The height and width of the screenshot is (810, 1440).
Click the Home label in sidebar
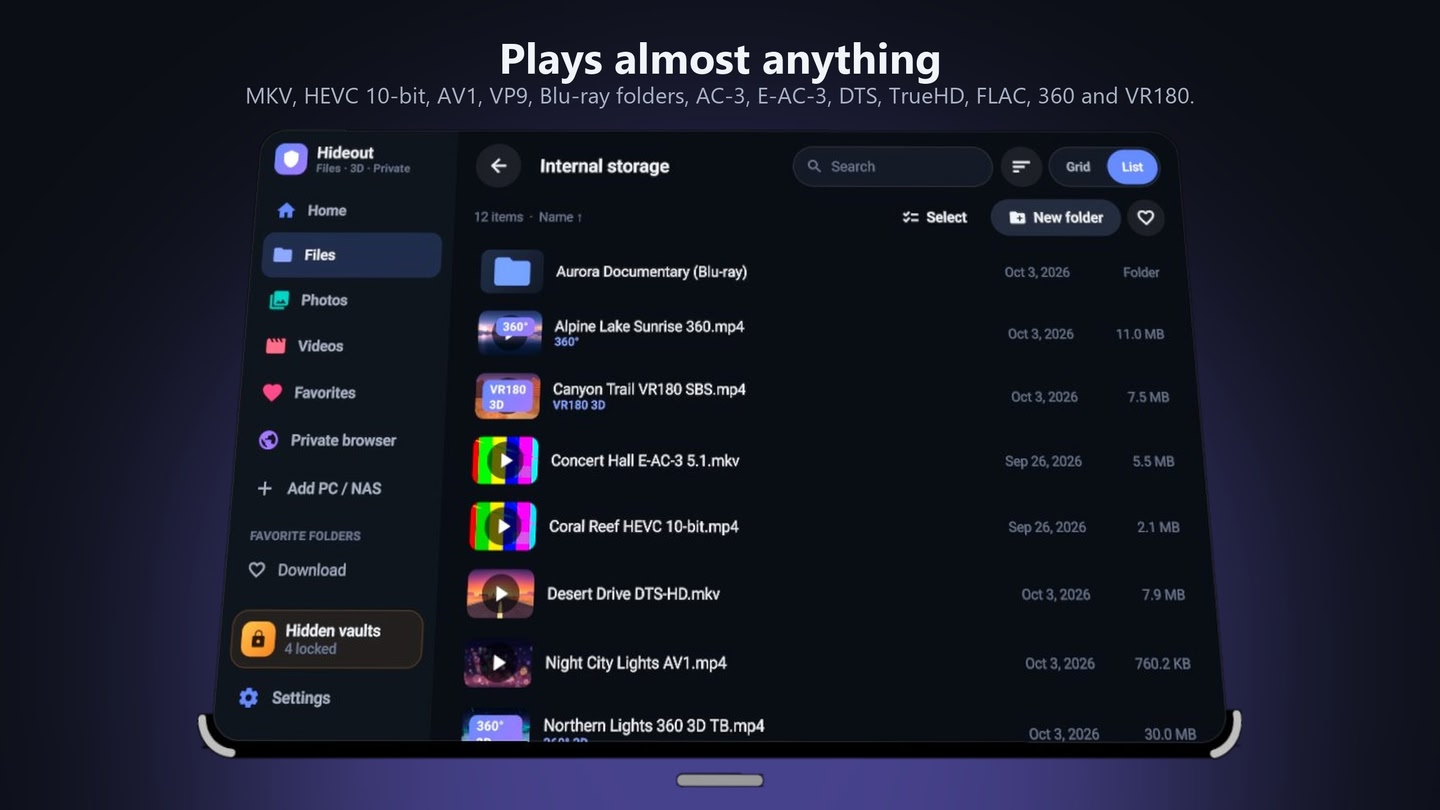(x=327, y=210)
